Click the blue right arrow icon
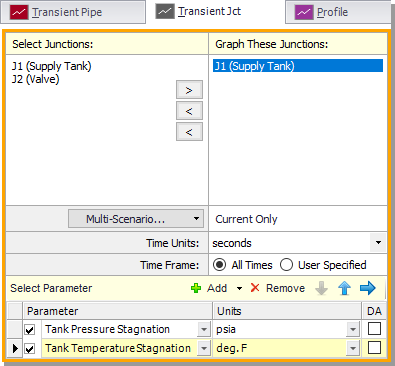The height and width of the screenshot is (366, 395). point(368,288)
